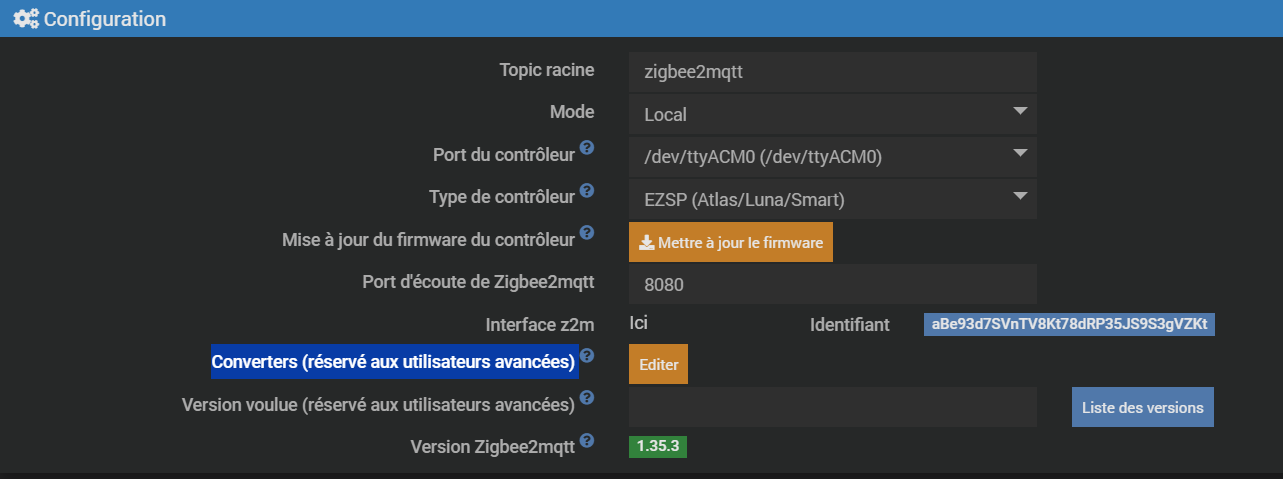Open help icon for Type de contrôleur
This screenshot has width=1283, height=479.
tap(587, 190)
